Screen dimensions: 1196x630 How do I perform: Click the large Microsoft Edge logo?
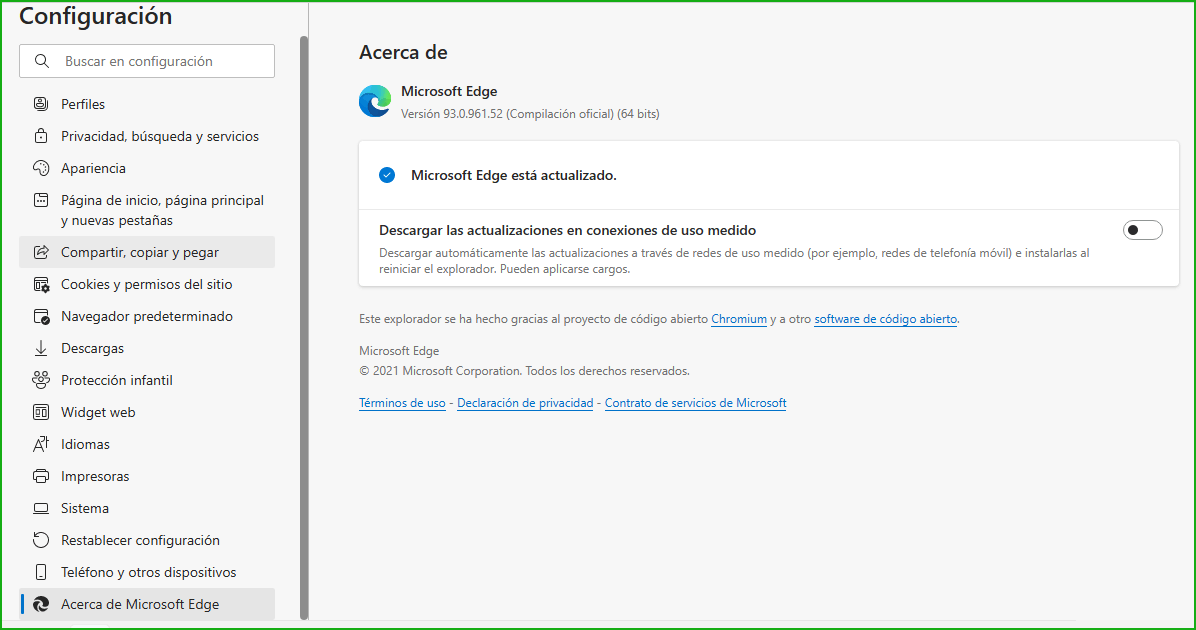pyautogui.click(x=375, y=101)
